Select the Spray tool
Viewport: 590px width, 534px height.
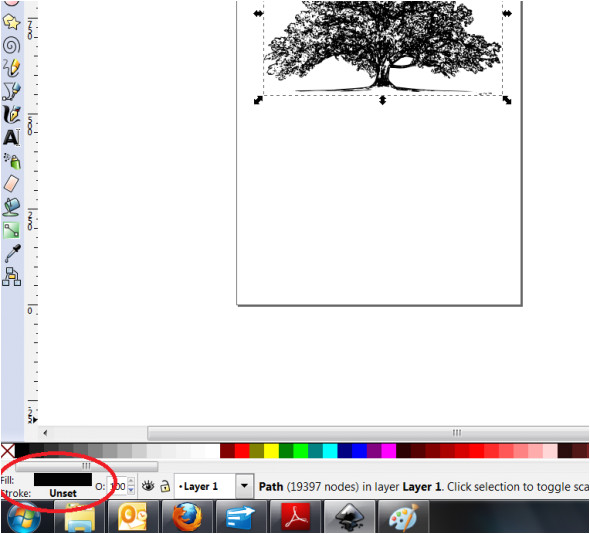(12, 161)
